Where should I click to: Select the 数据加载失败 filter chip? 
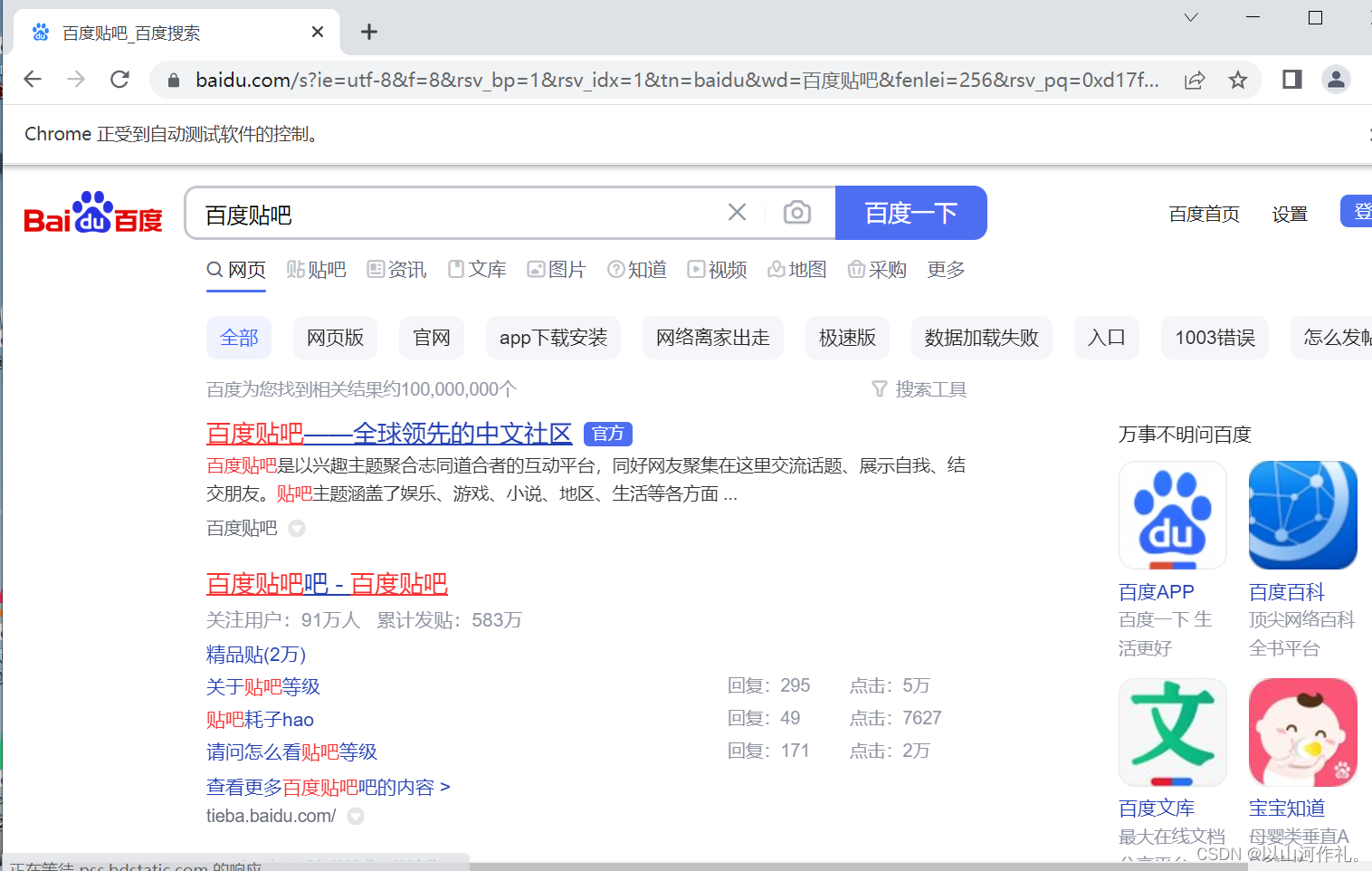pyautogui.click(x=982, y=338)
